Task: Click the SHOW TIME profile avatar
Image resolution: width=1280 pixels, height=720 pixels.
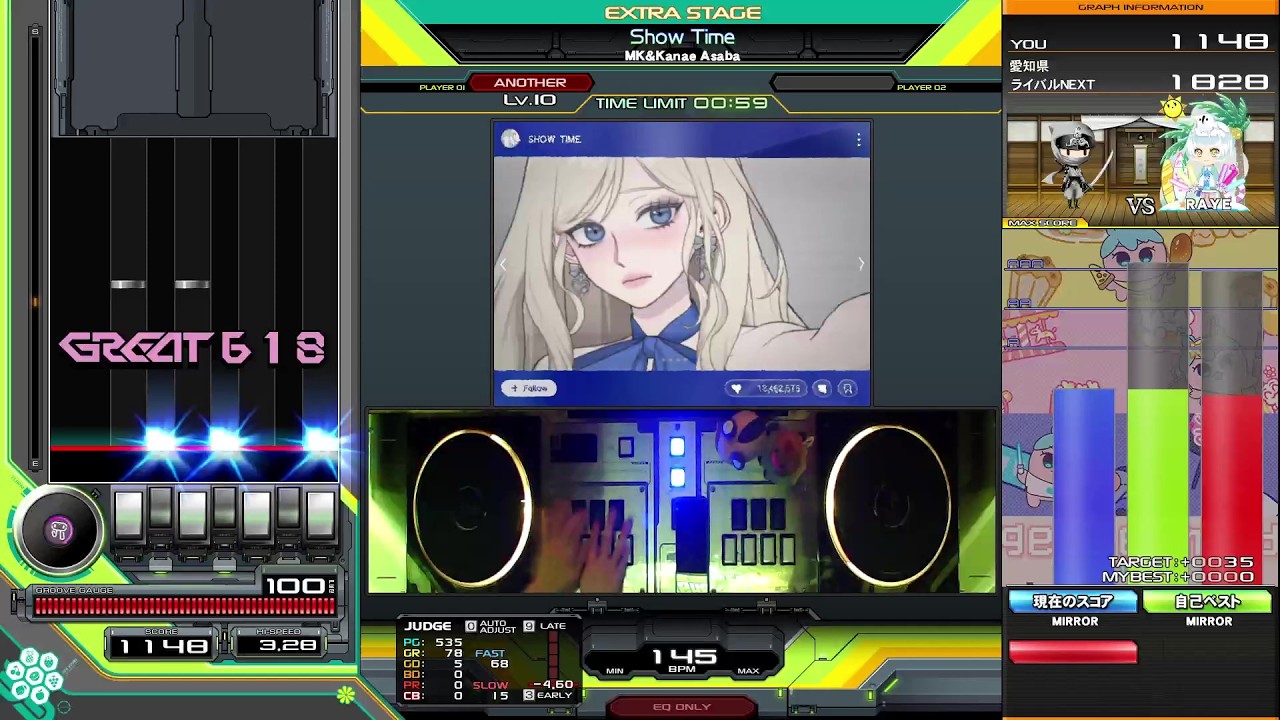Action: coord(511,139)
